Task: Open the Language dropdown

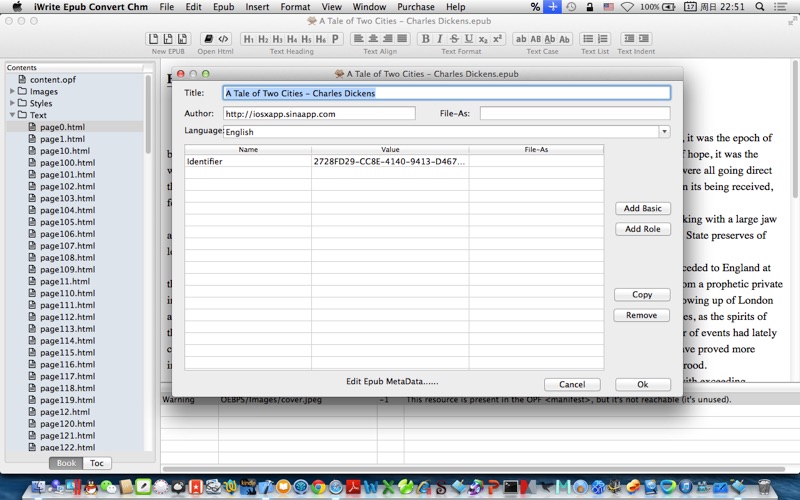Action: 664,132
